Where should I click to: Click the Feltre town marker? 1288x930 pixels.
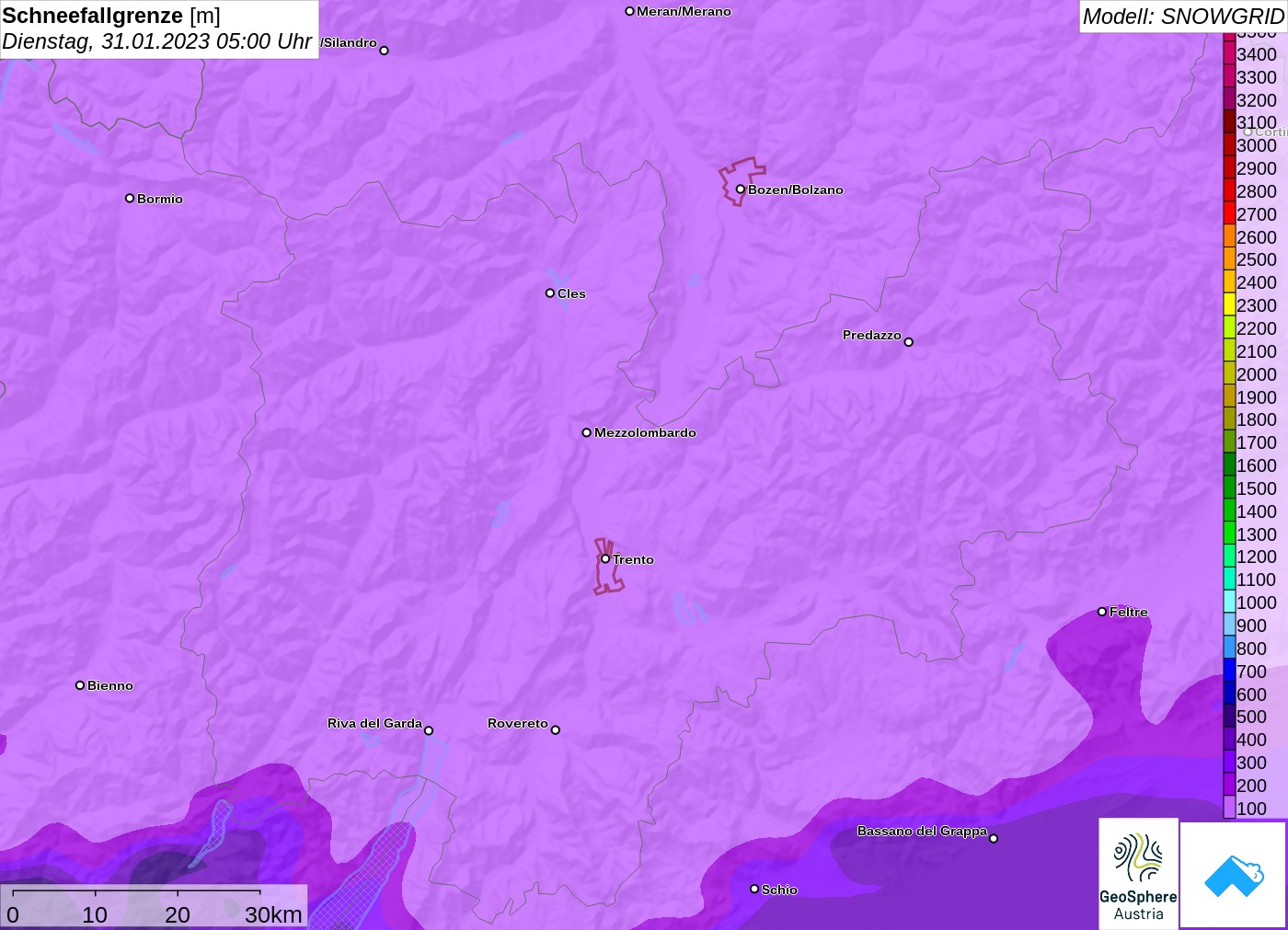pyautogui.click(x=1101, y=612)
